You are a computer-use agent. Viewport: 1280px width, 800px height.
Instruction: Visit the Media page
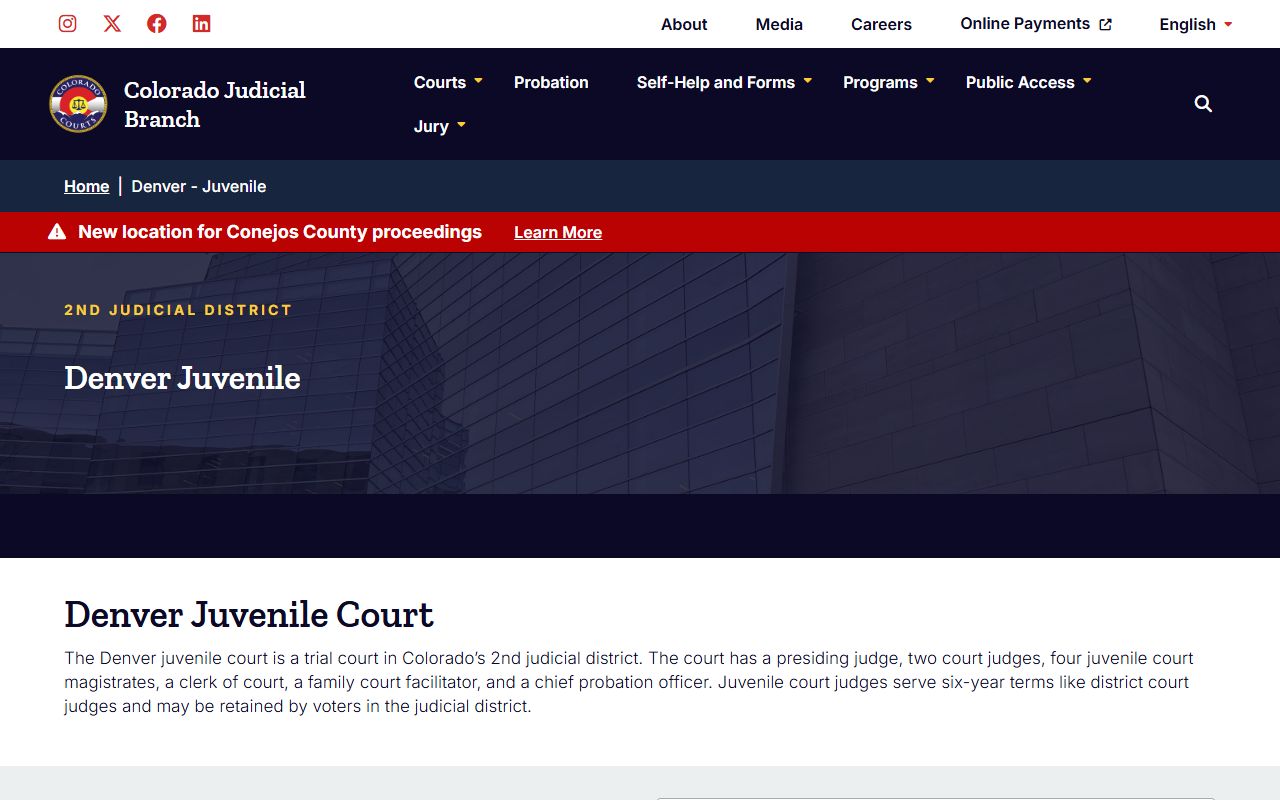[x=779, y=24]
